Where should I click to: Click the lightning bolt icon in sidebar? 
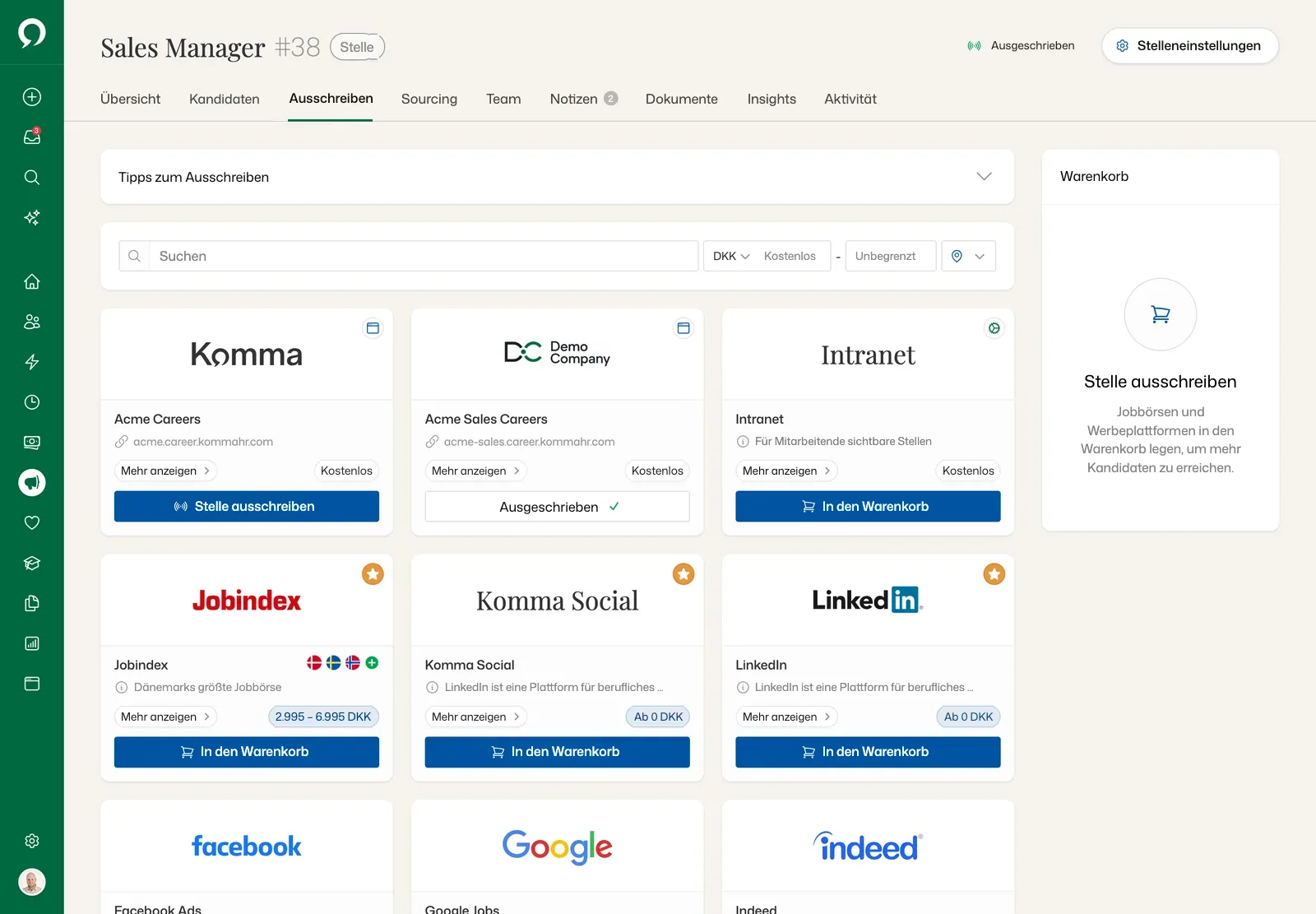(32, 362)
